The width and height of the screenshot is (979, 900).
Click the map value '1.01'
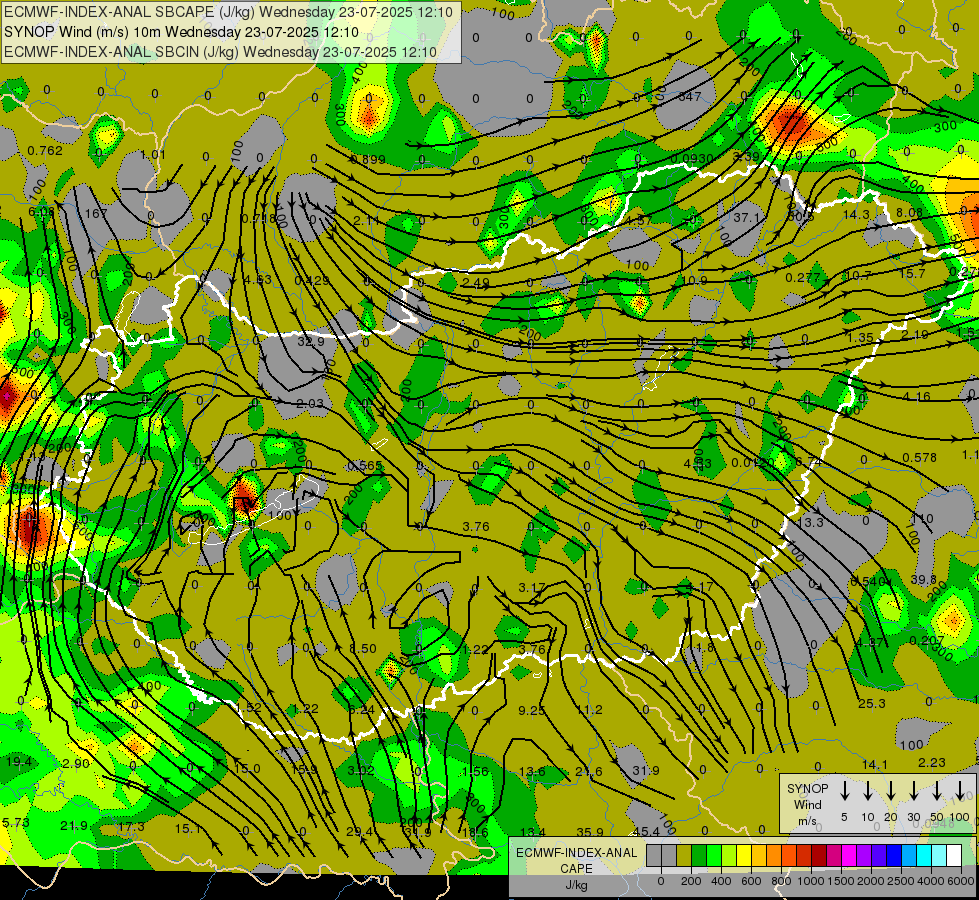(x=153, y=155)
